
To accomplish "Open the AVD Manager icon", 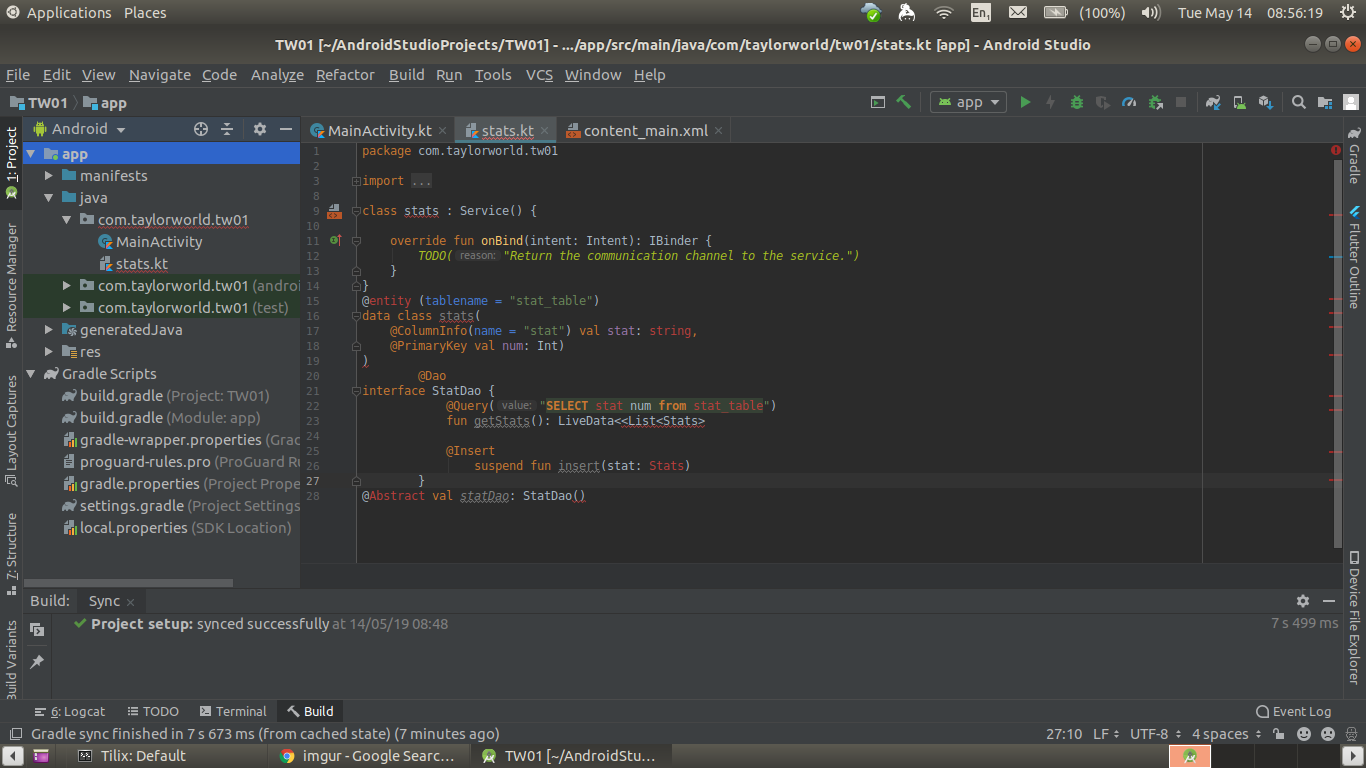I will 1239,102.
